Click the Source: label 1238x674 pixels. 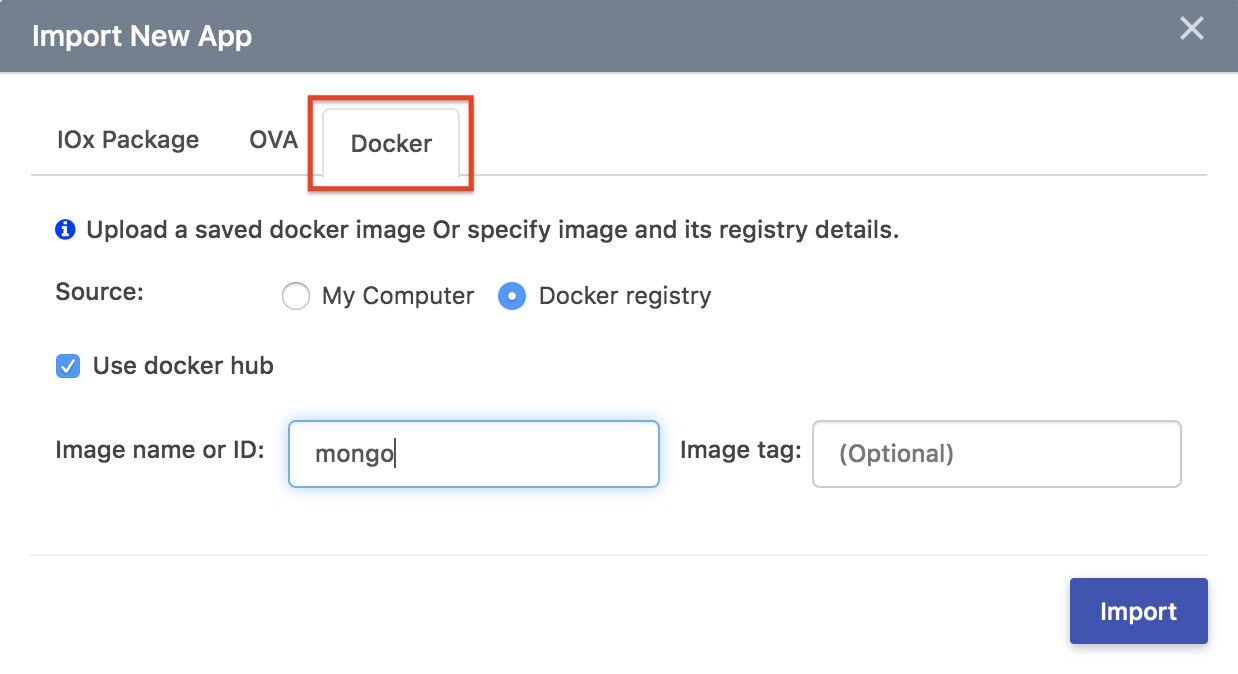point(100,292)
